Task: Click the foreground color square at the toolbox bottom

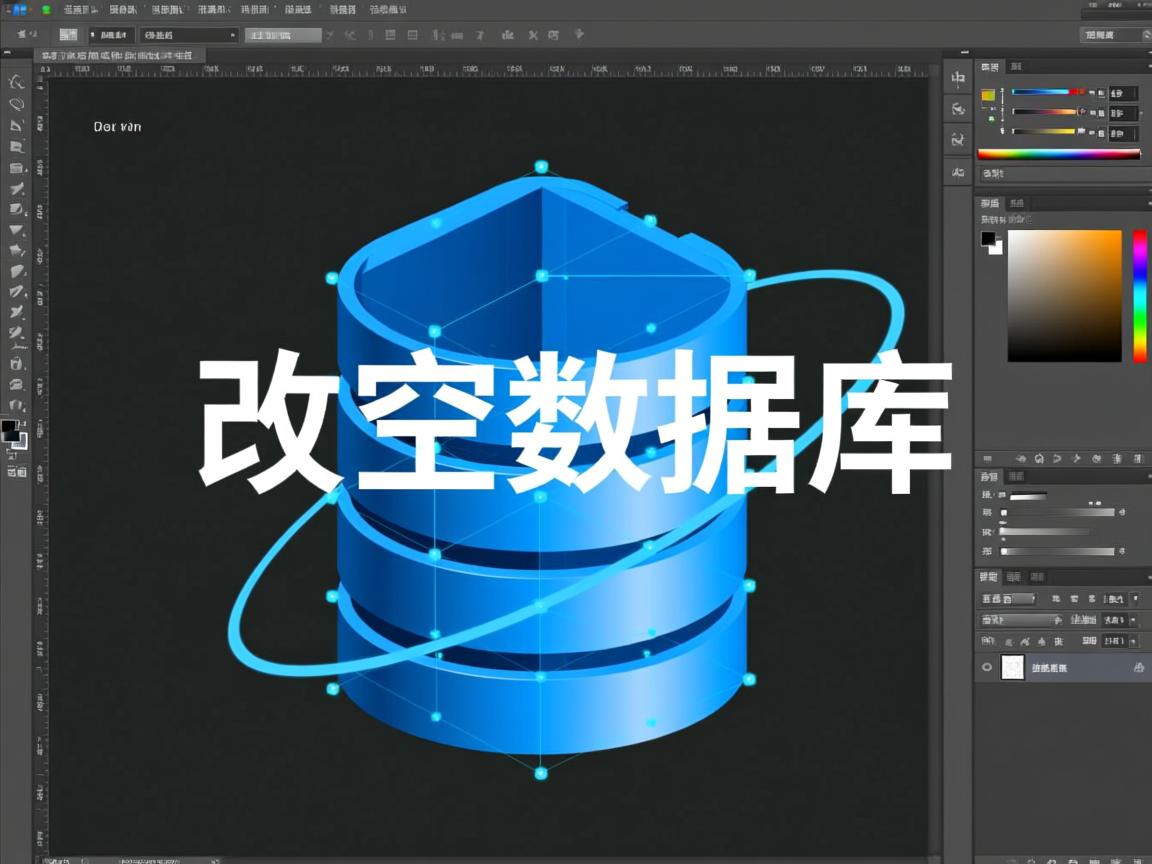Action: (x=9, y=429)
